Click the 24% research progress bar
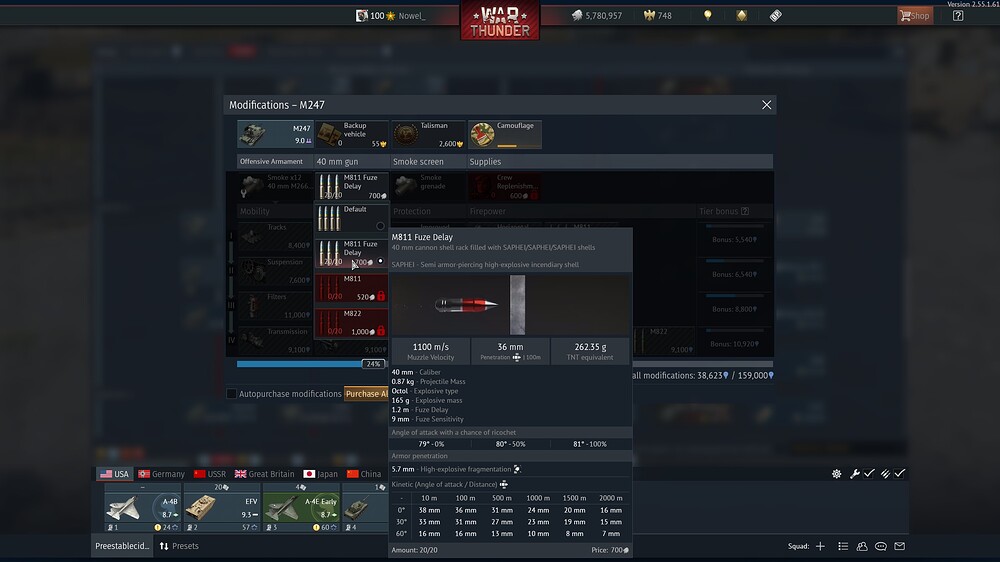This screenshot has width=1000, height=562. pos(311,364)
